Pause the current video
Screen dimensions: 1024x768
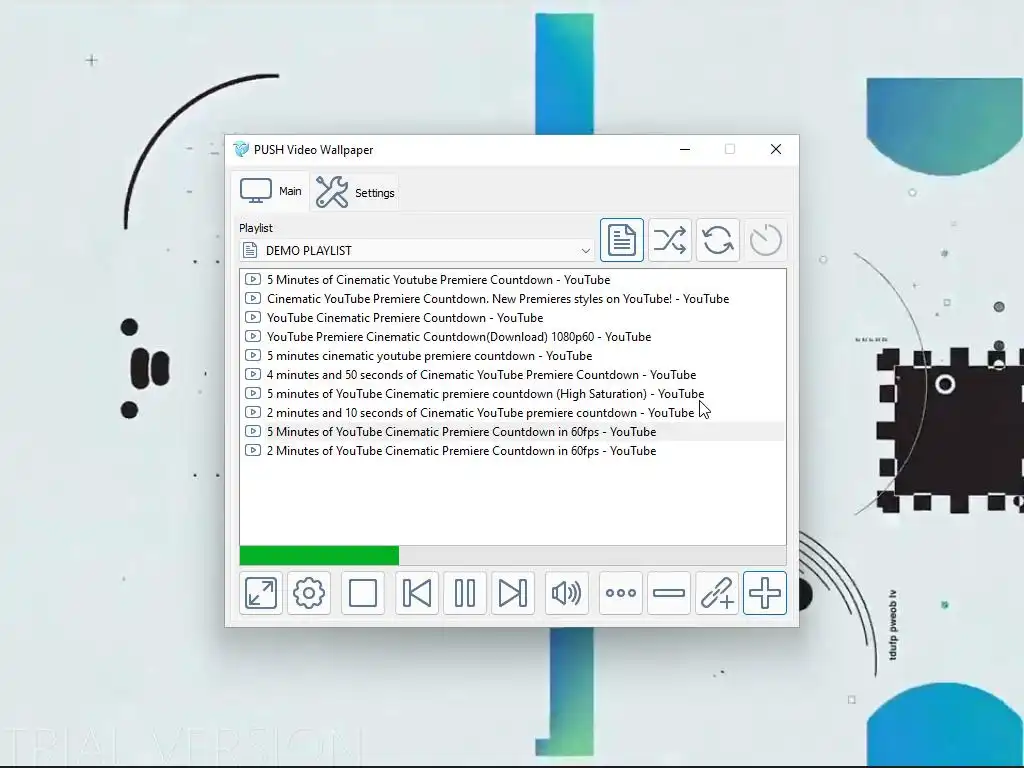click(x=465, y=593)
